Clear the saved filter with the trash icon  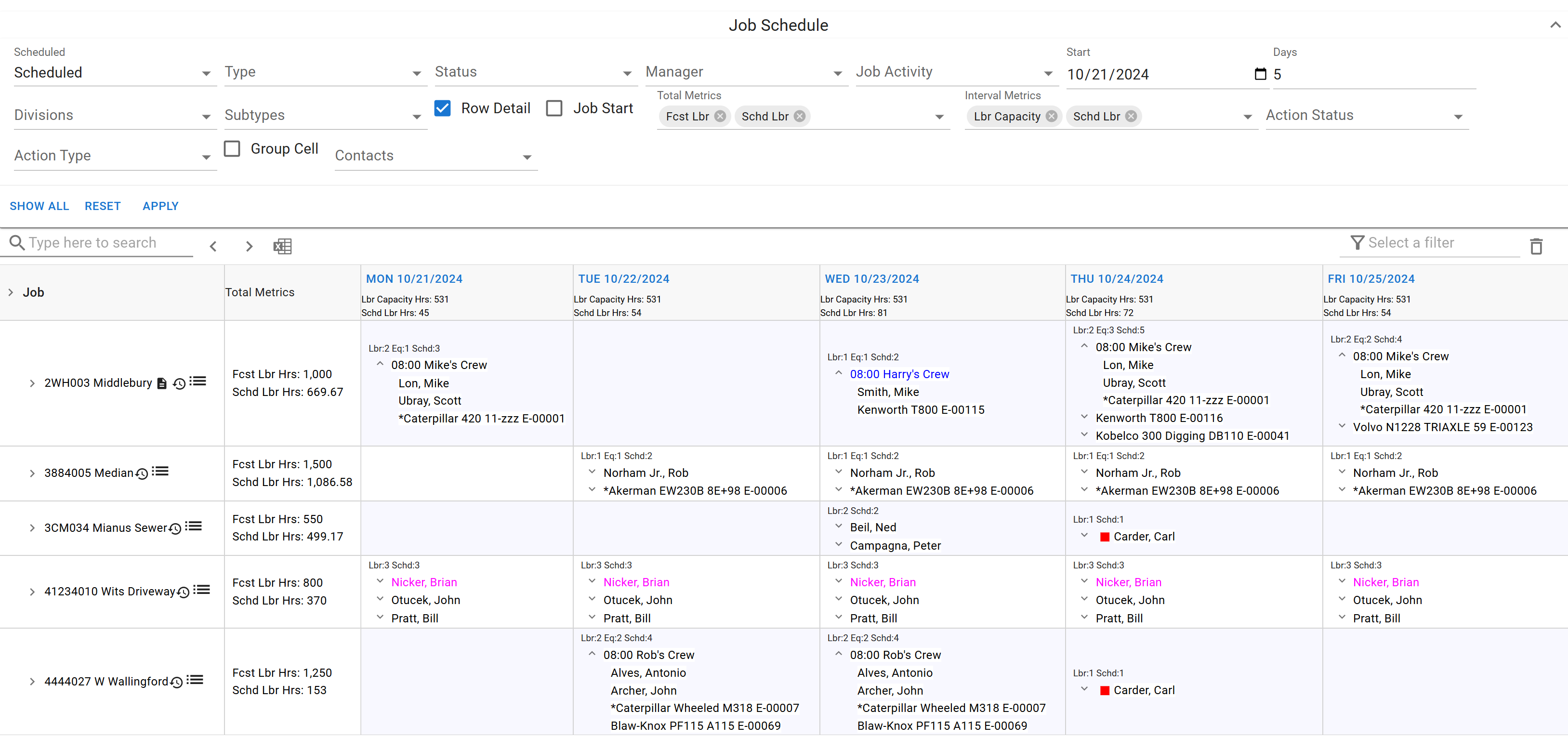(x=1536, y=246)
